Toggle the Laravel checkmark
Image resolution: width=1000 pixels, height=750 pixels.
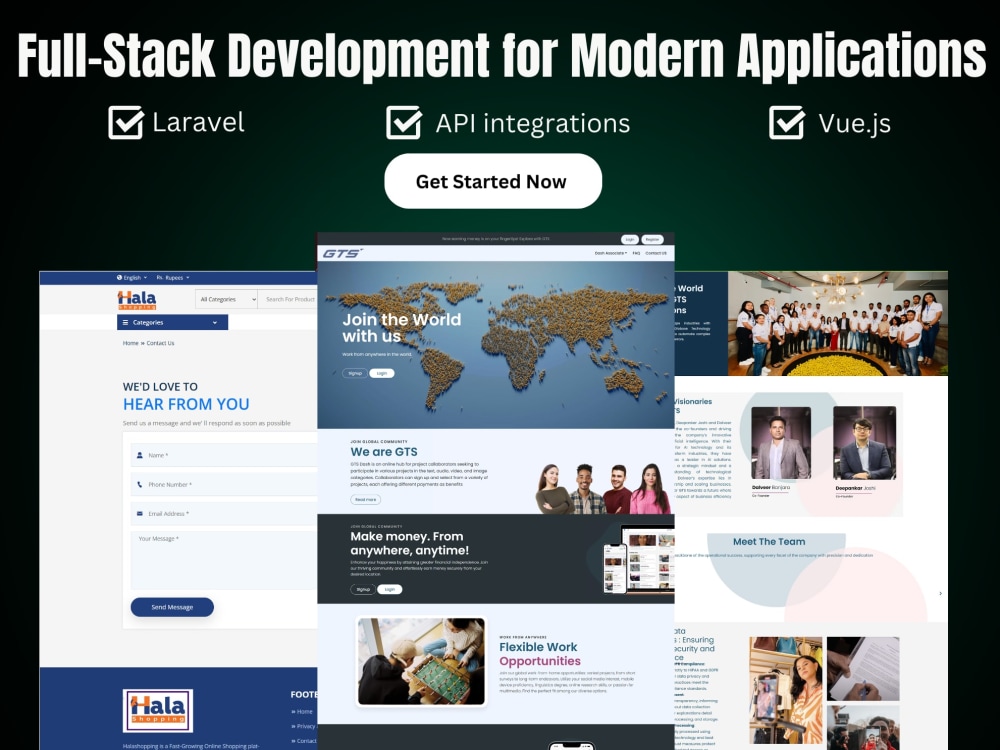124,122
